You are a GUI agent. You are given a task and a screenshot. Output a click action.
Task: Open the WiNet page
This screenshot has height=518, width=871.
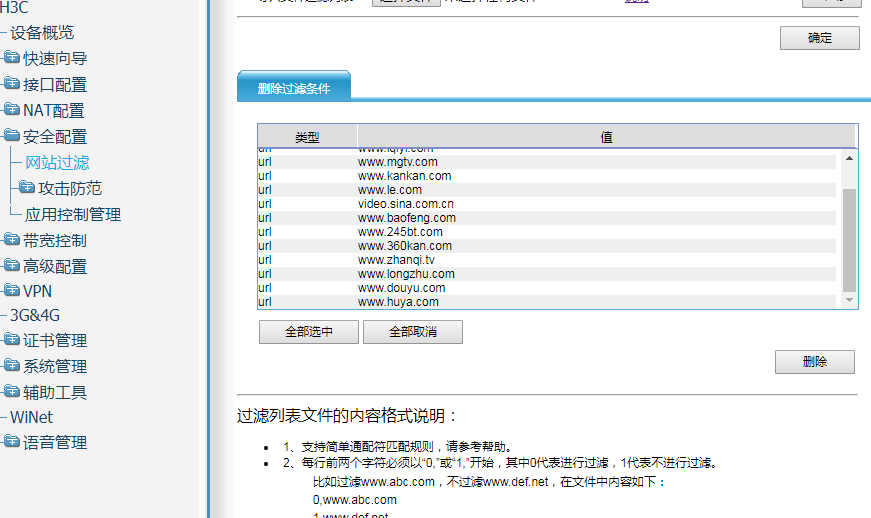pos(31,417)
